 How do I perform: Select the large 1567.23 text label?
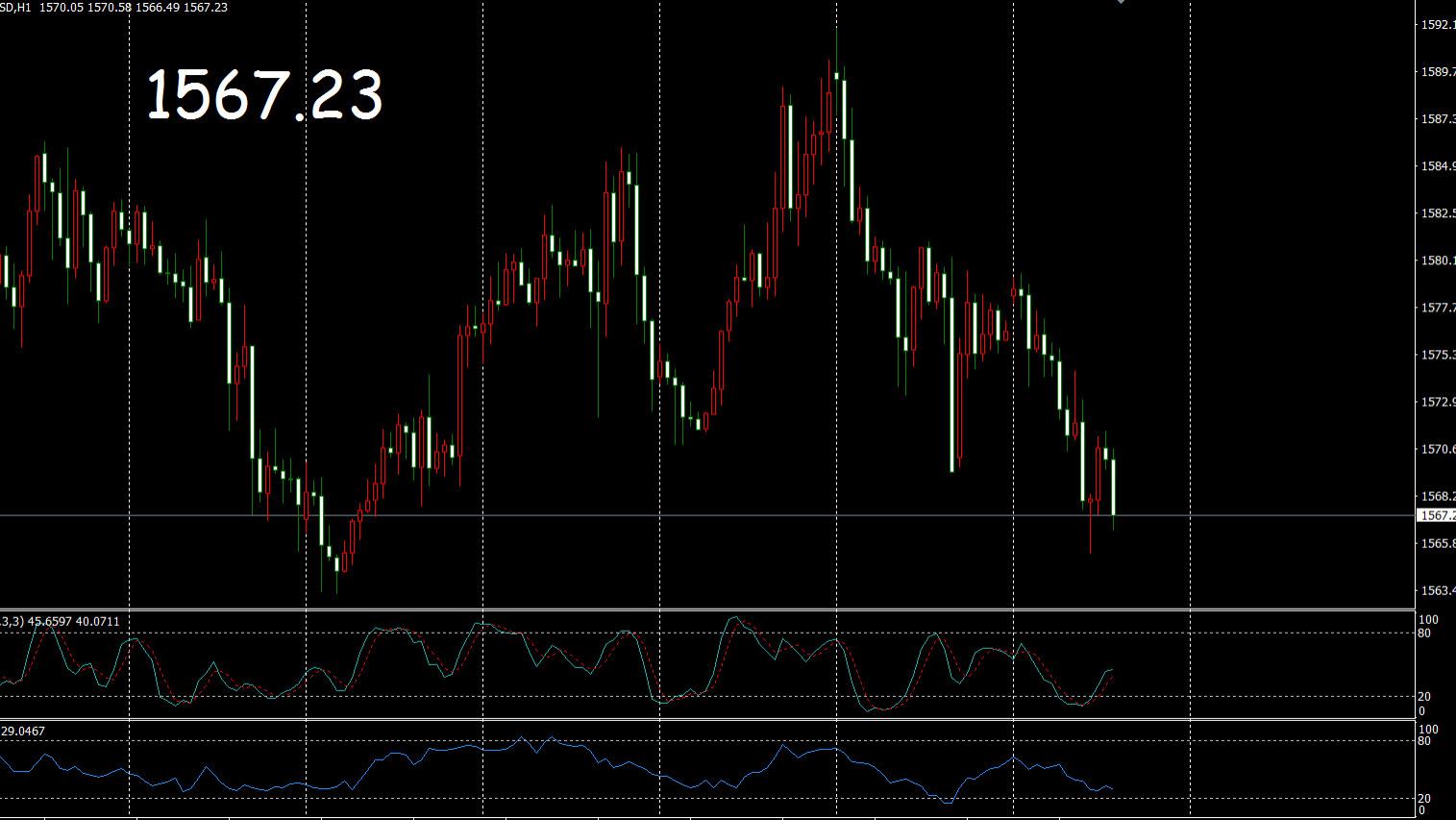pyautogui.click(x=264, y=95)
